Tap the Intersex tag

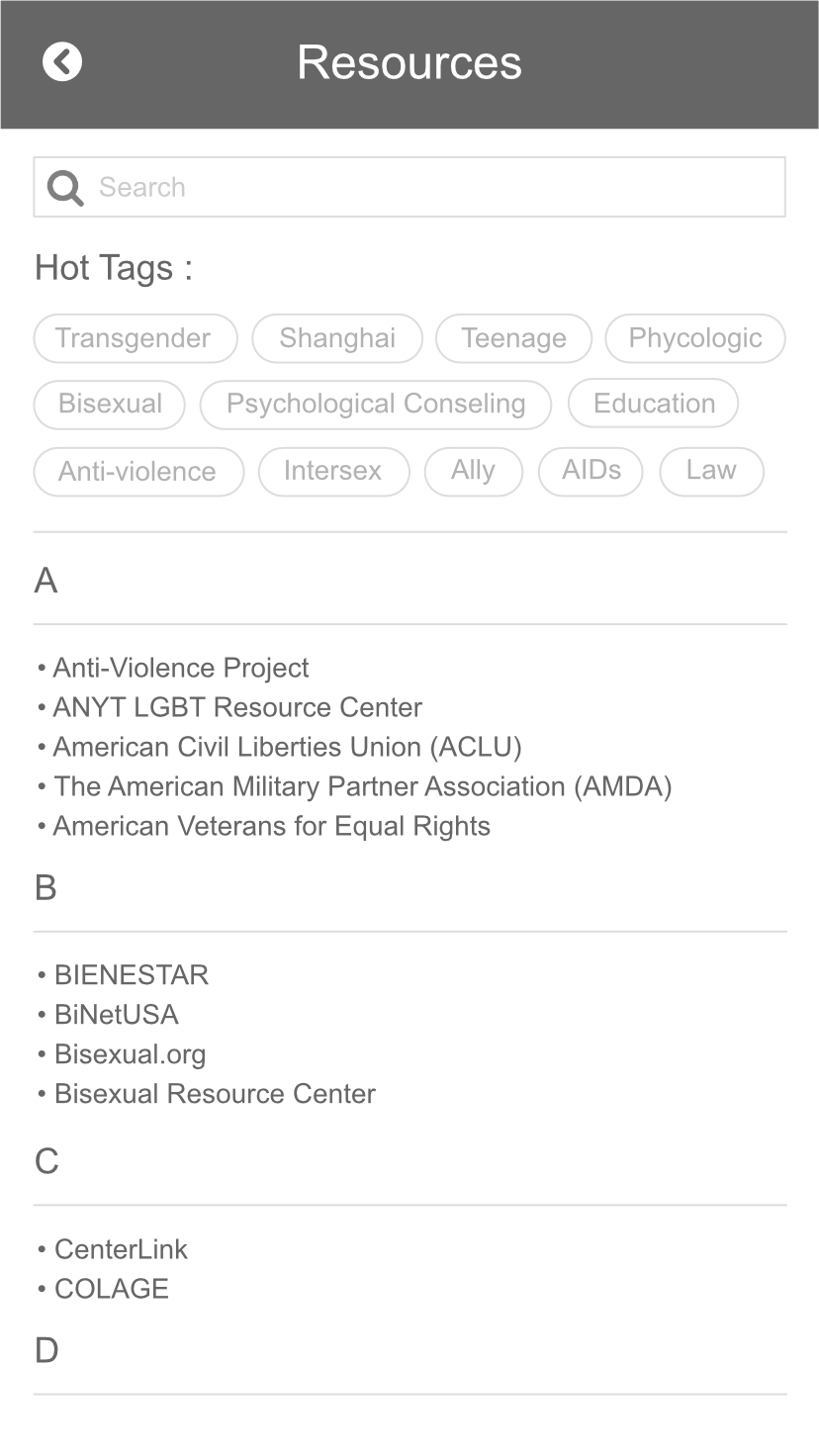[x=333, y=470]
